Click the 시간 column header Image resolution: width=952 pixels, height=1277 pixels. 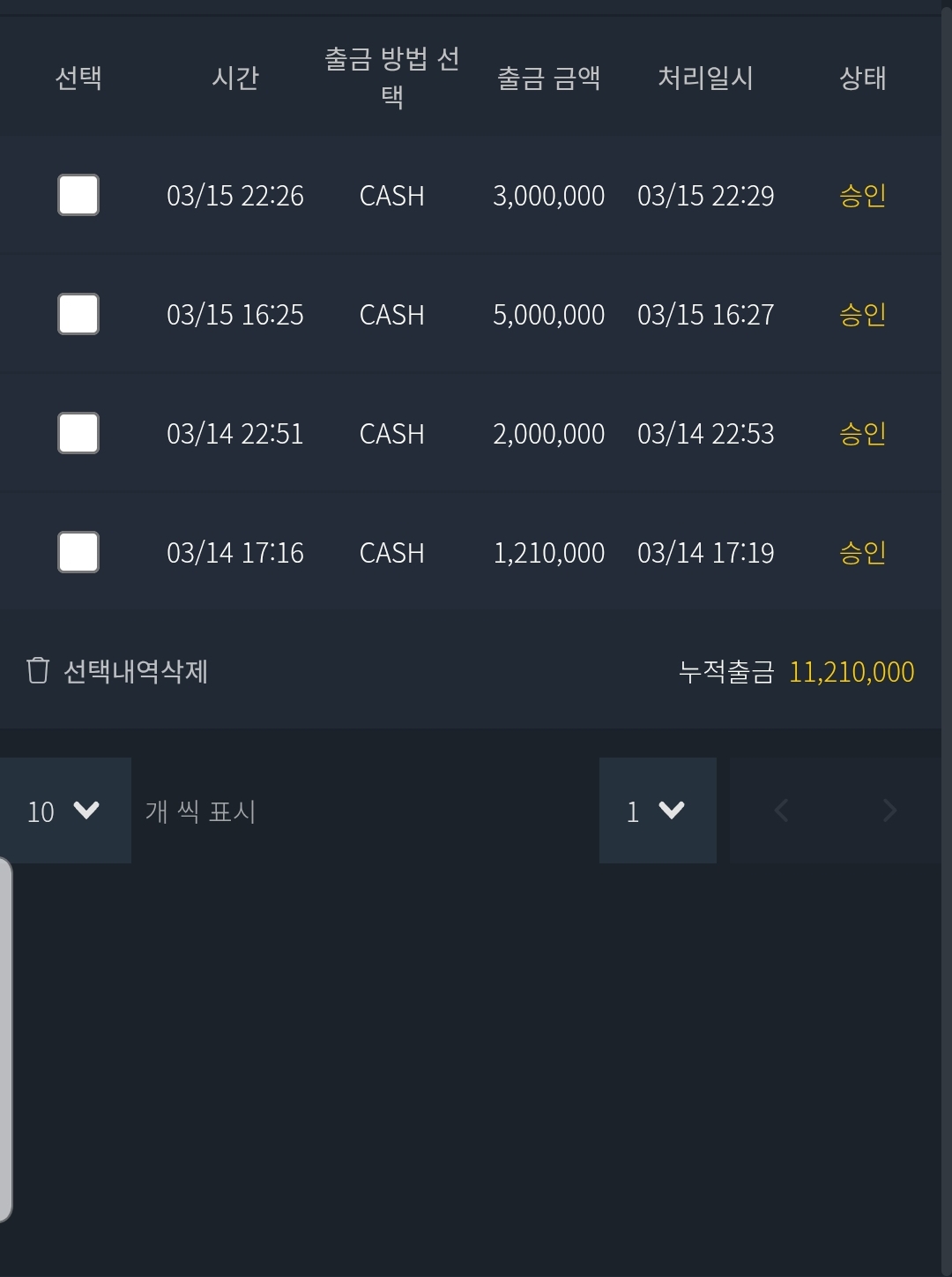(x=235, y=78)
